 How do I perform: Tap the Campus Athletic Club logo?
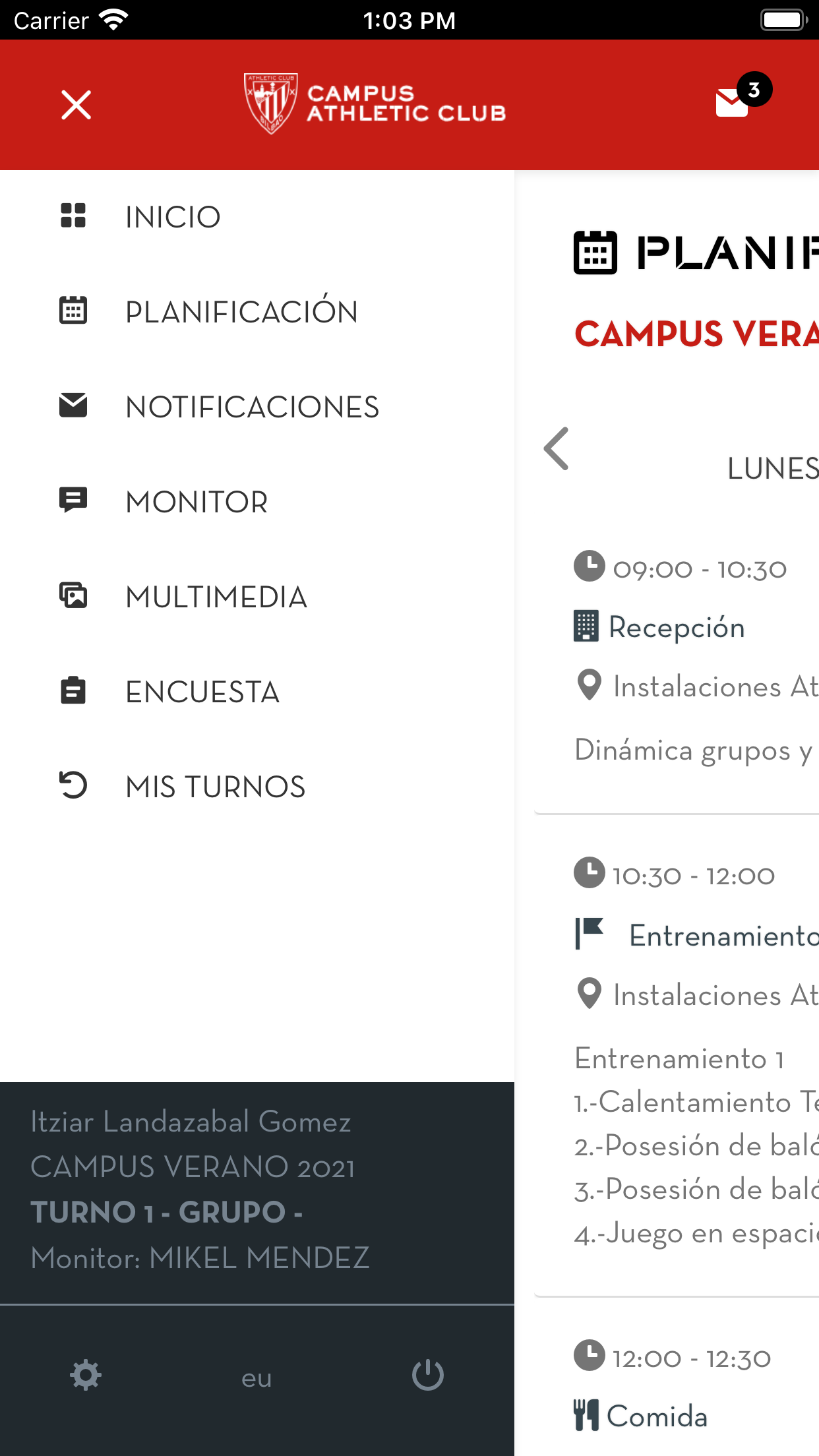pos(375,104)
